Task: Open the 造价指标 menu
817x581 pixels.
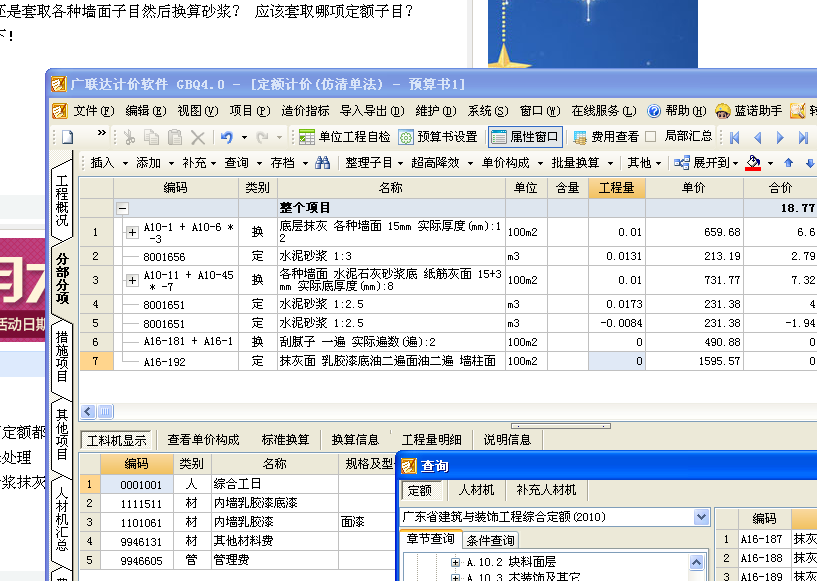Action: [305, 111]
